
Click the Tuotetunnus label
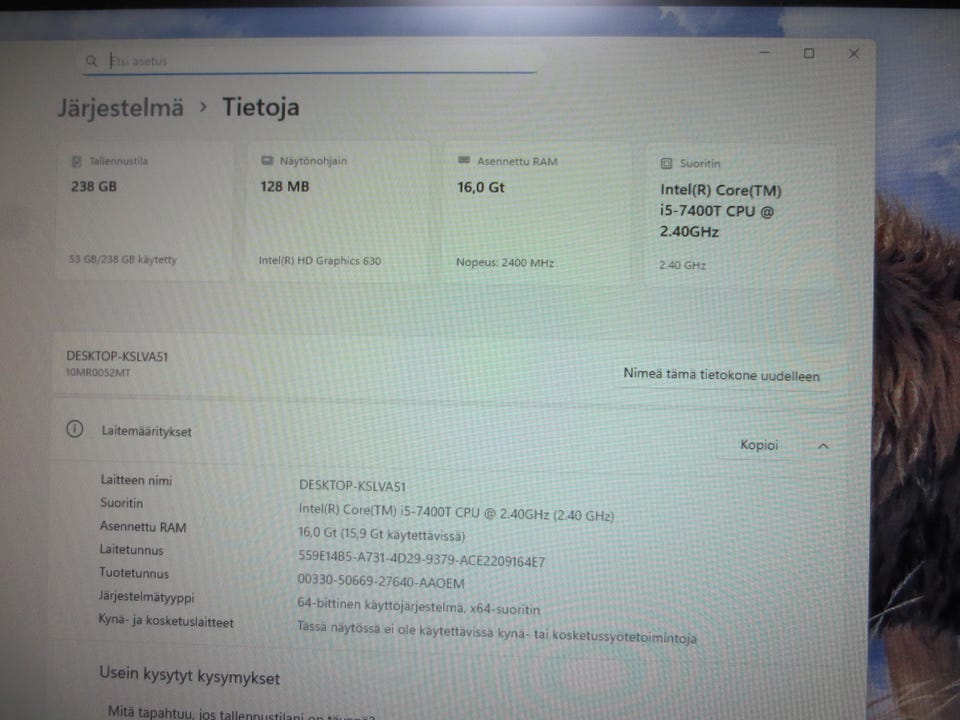134,573
